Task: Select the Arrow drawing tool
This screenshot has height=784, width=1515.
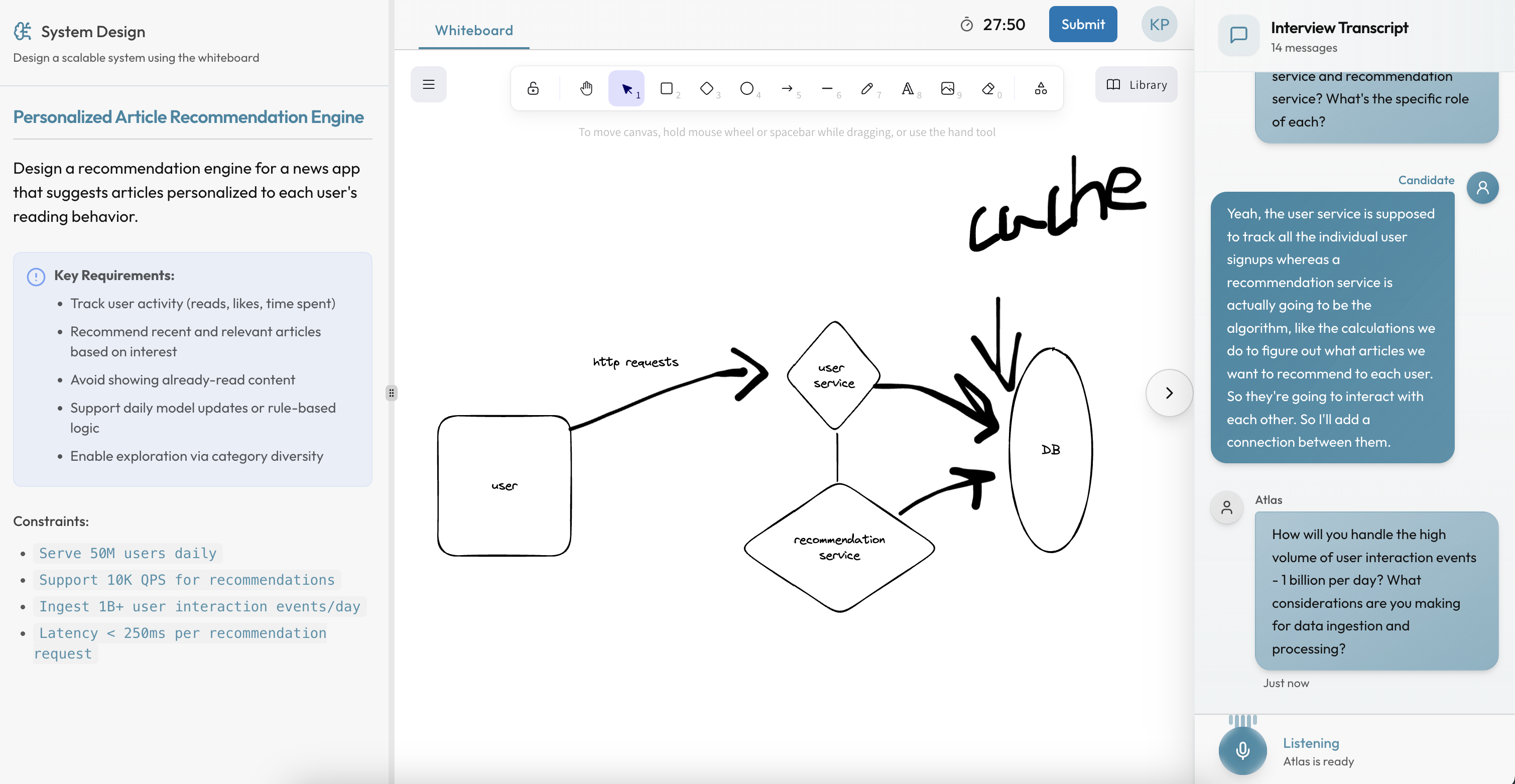Action: tap(787, 88)
